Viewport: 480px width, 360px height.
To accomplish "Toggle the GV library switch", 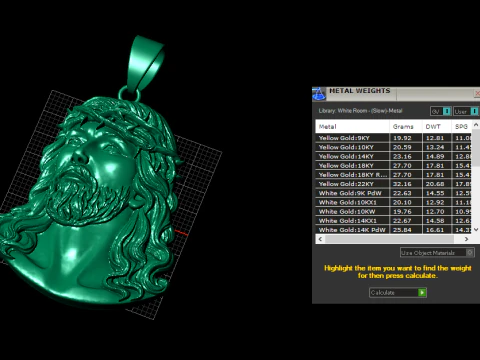I will [x=447, y=111].
